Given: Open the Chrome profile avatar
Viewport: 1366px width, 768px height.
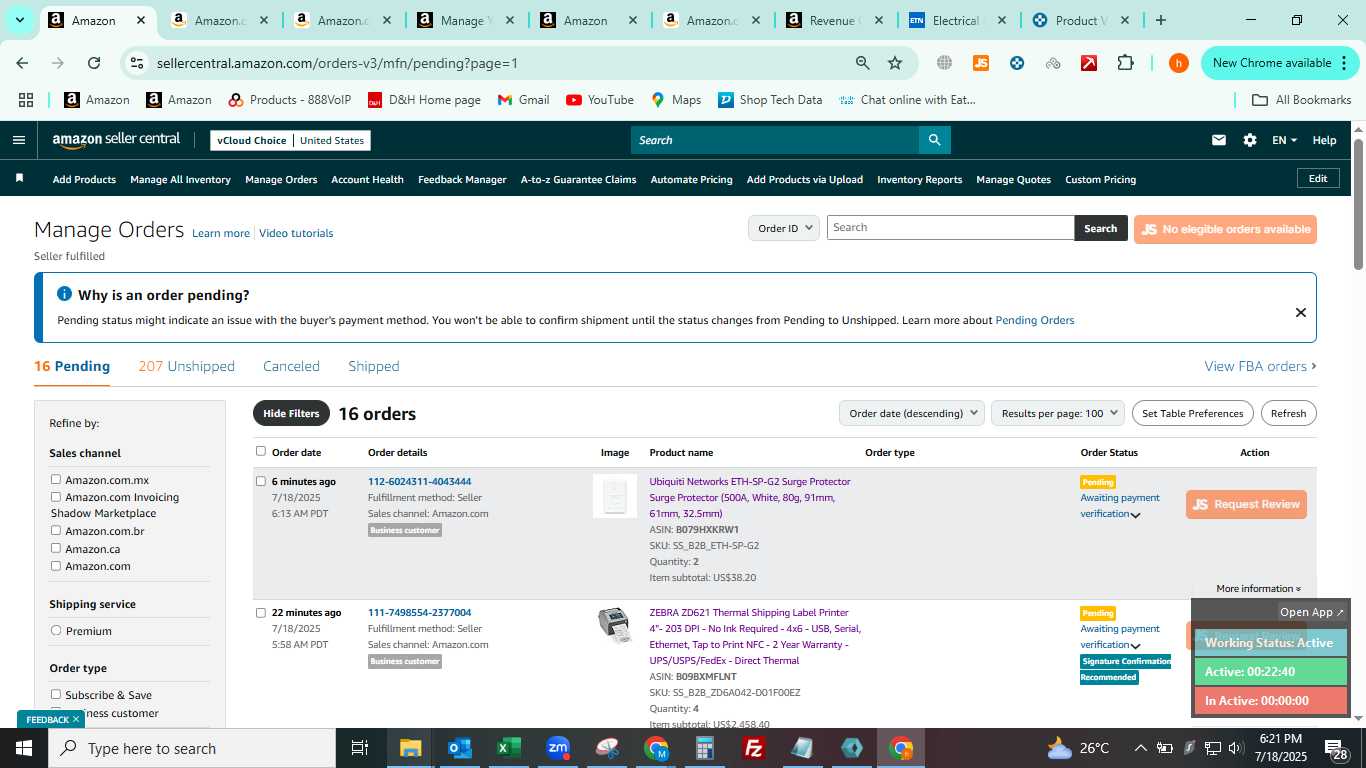Looking at the screenshot, I should pos(1178,63).
